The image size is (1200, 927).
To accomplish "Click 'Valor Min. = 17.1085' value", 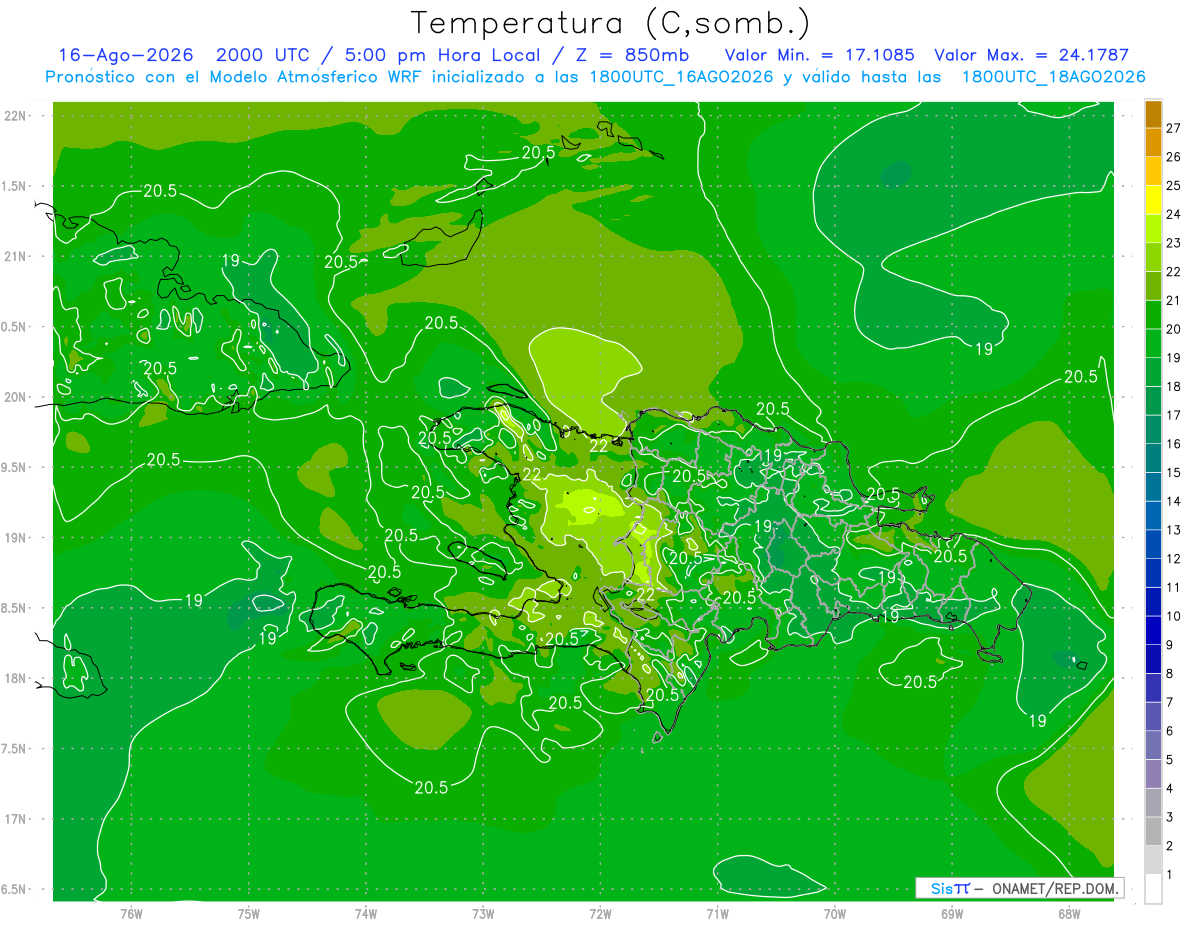I will (x=820, y=55).
